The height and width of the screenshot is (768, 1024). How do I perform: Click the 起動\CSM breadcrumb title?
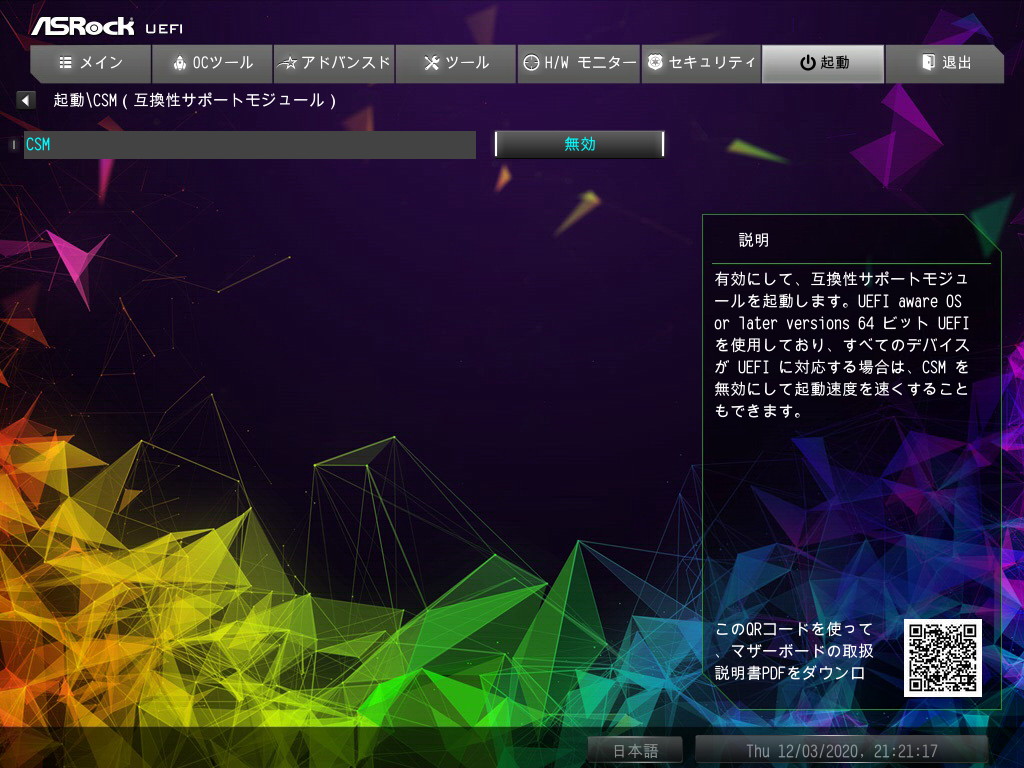click(195, 101)
